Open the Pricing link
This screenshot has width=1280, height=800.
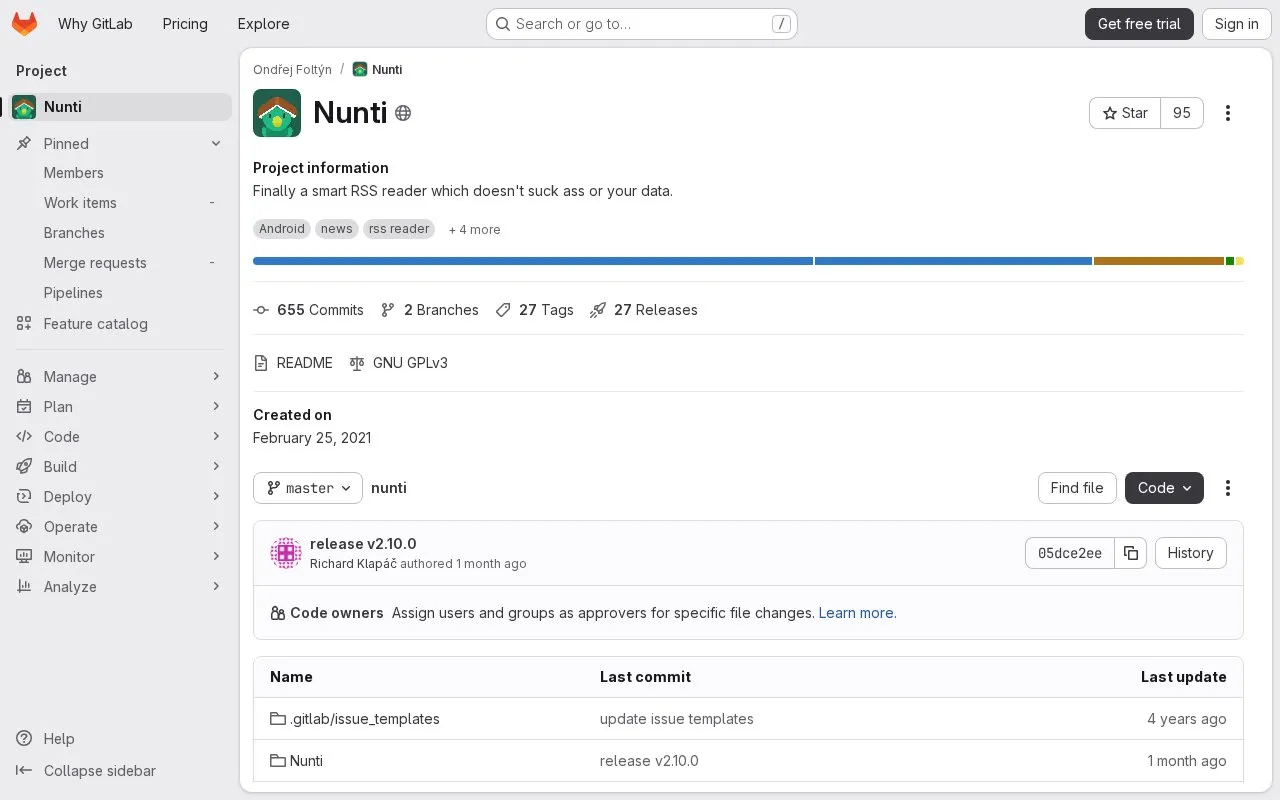coord(185,24)
